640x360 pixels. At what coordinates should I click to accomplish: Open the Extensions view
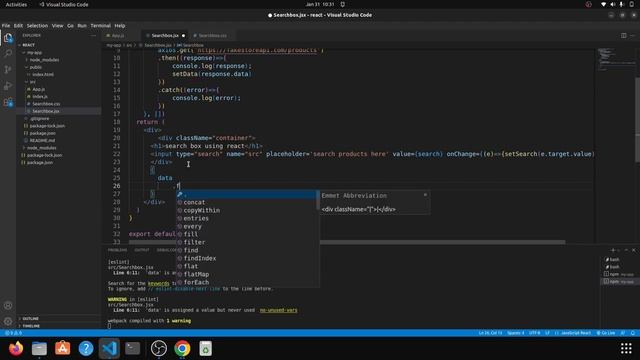coord(8,102)
